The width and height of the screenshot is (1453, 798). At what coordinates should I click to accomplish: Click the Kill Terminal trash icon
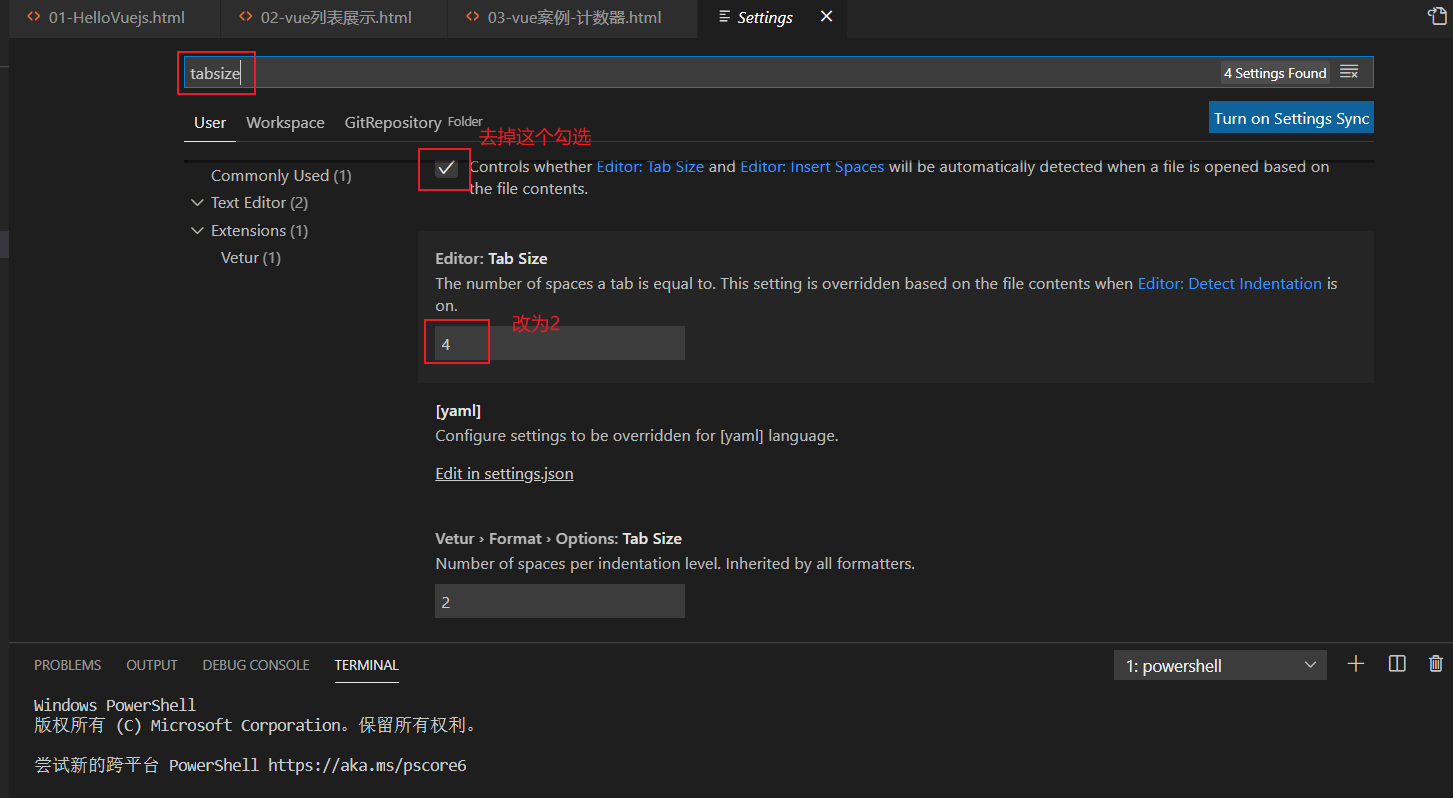click(x=1436, y=664)
